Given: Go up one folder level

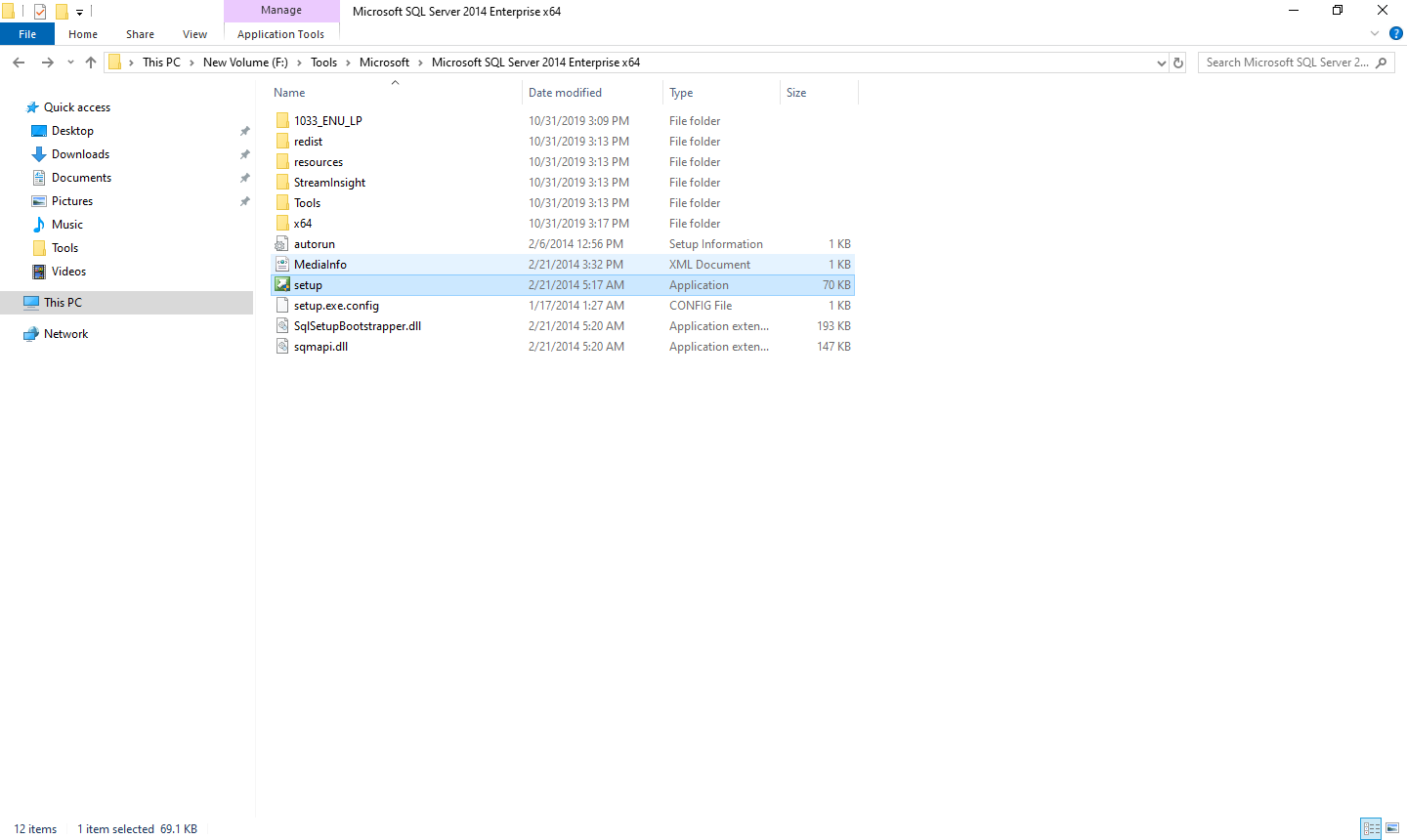Looking at the screenshot, I should 91,63.
